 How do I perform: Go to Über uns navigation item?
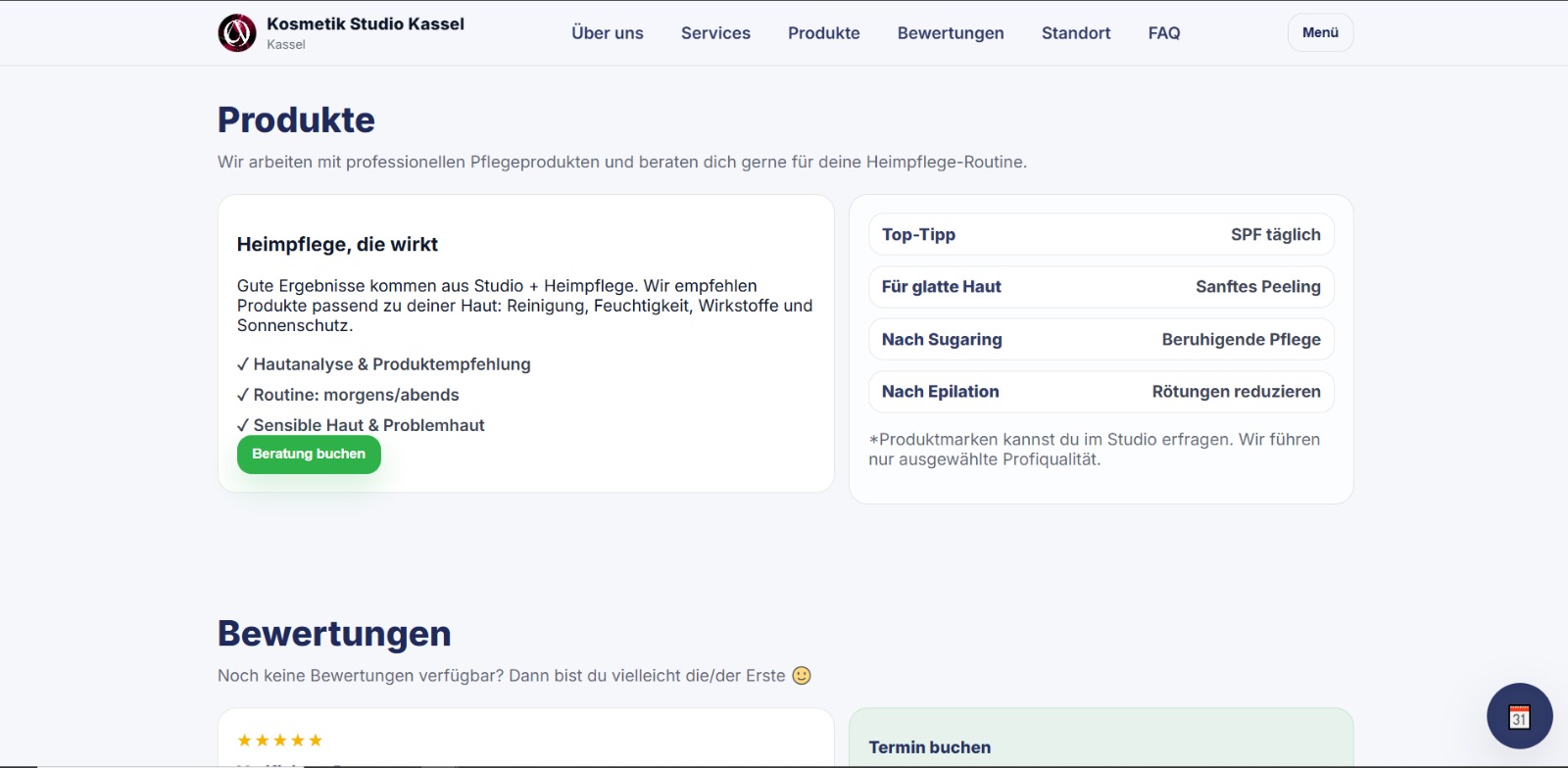[x=608, y=33]
